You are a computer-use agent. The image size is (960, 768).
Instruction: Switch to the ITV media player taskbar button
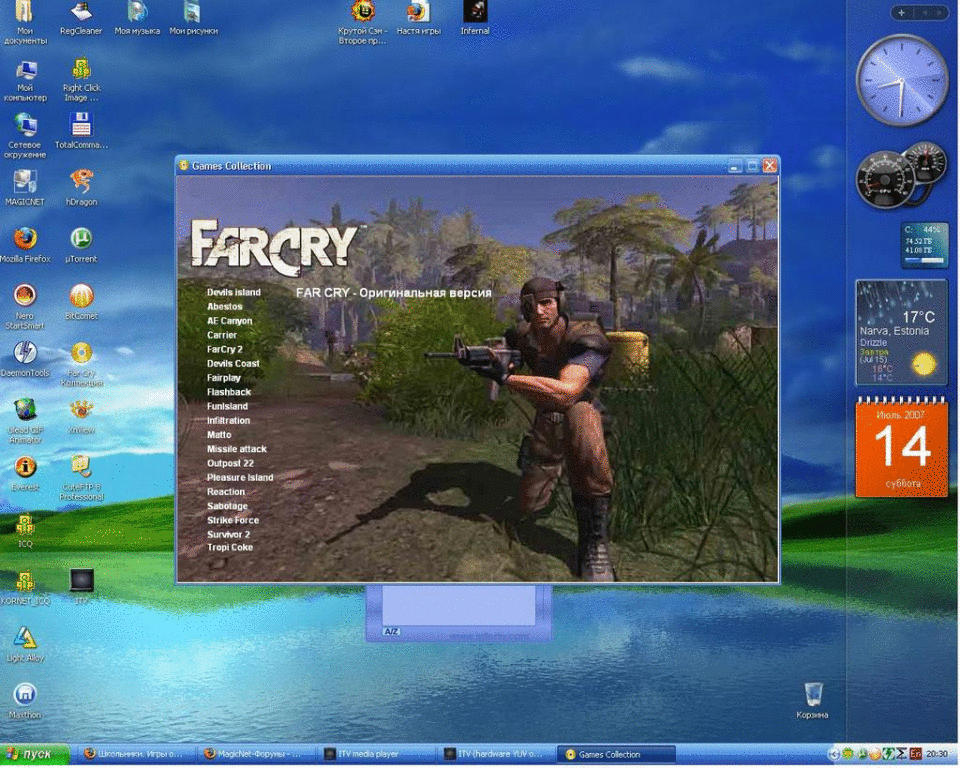(378, 755)
